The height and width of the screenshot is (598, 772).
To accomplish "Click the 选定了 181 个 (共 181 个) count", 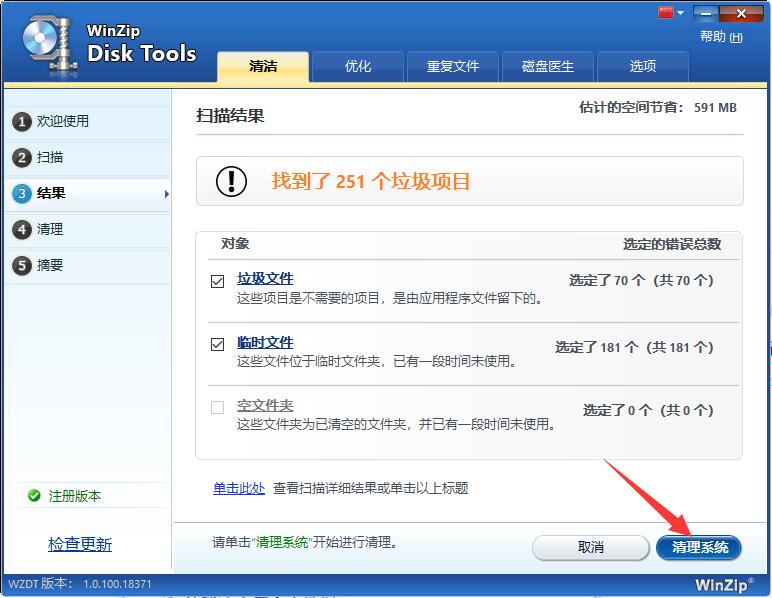I will pos(634,347).
